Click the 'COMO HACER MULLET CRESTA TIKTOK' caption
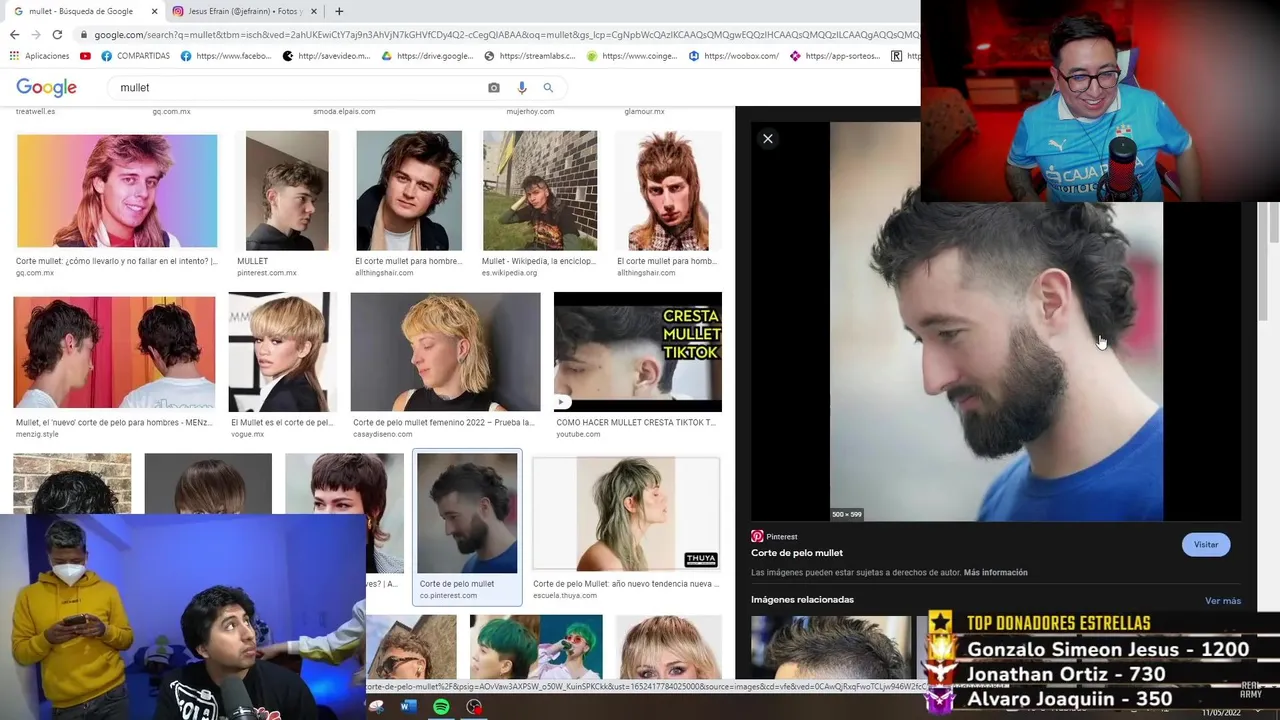Viewport: 1280px width, 720px height. click(636, 423)
